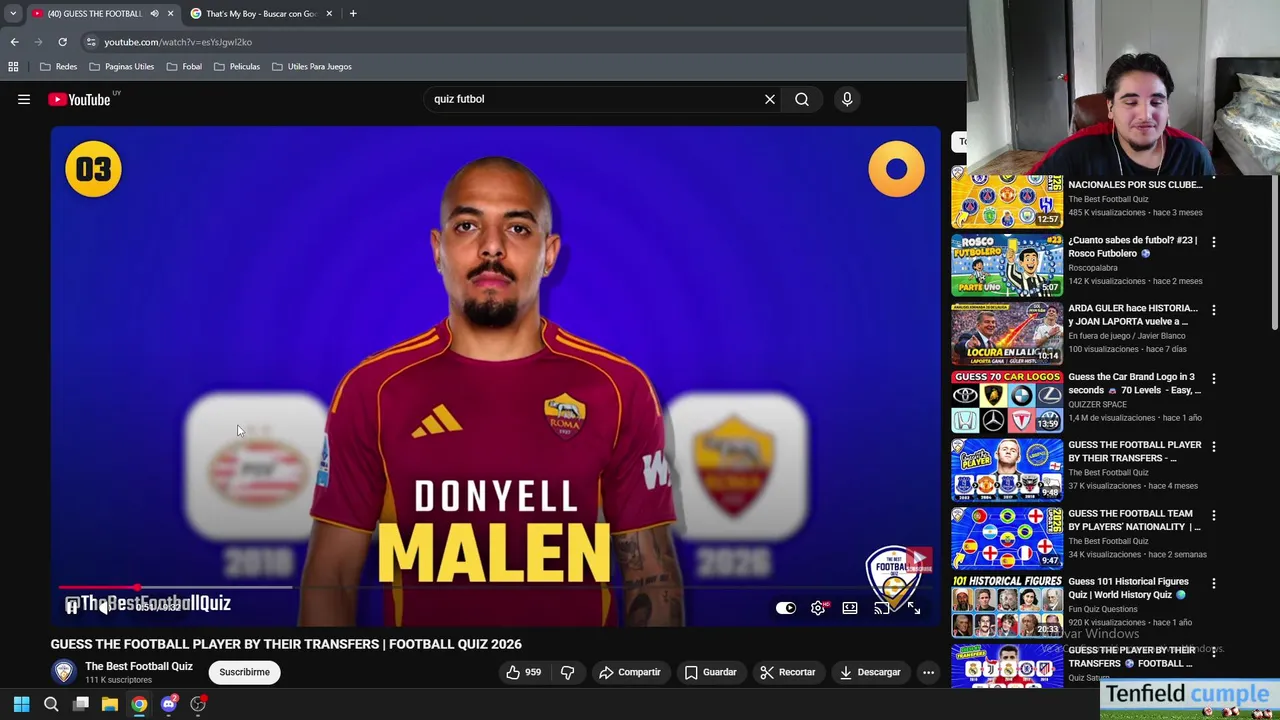Open options for PLAYERS' NATIONALITY video
Viewport: 1280px width, 720px height.
pyautogui.click(x=1213, y=515)
